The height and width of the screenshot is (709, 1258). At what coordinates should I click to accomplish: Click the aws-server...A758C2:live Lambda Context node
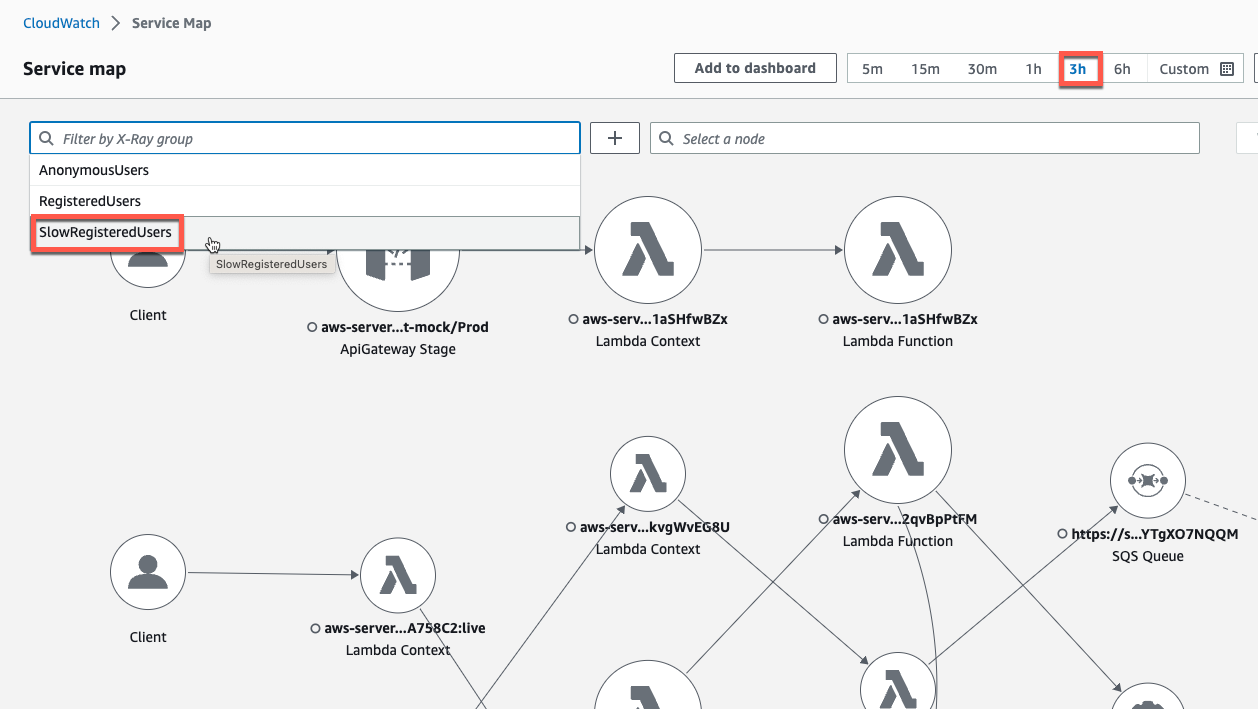pyautogui.click(x=398, y=576)
